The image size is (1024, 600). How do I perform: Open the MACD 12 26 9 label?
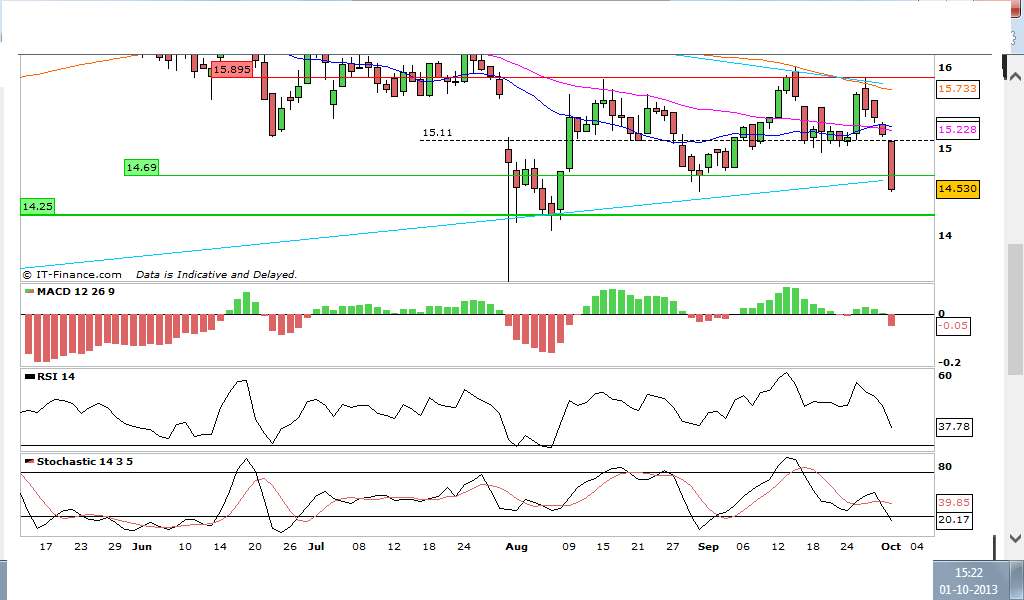(x=76, y=291)
